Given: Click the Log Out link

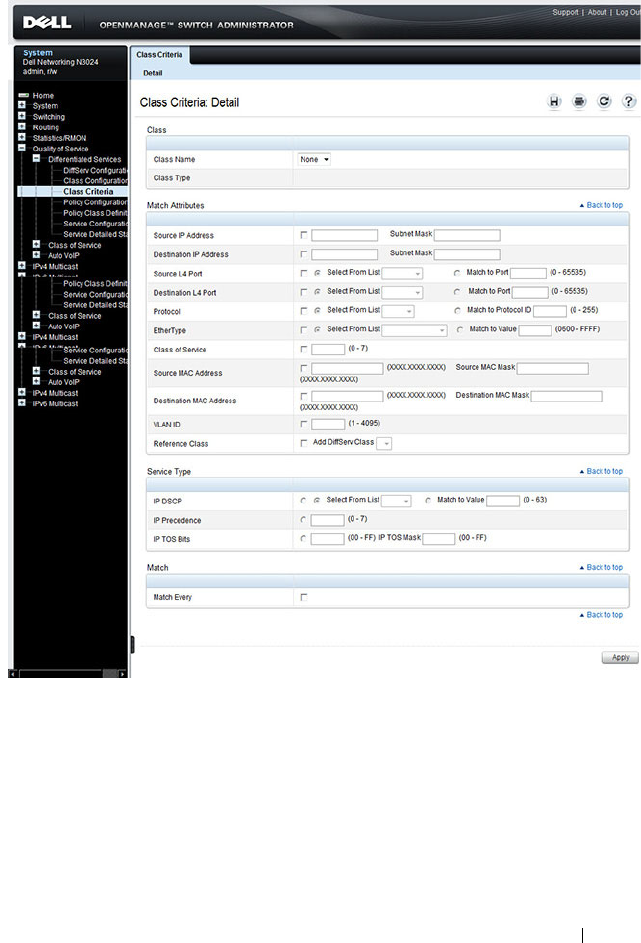Looking at the screenshot, I should [627, 12].
